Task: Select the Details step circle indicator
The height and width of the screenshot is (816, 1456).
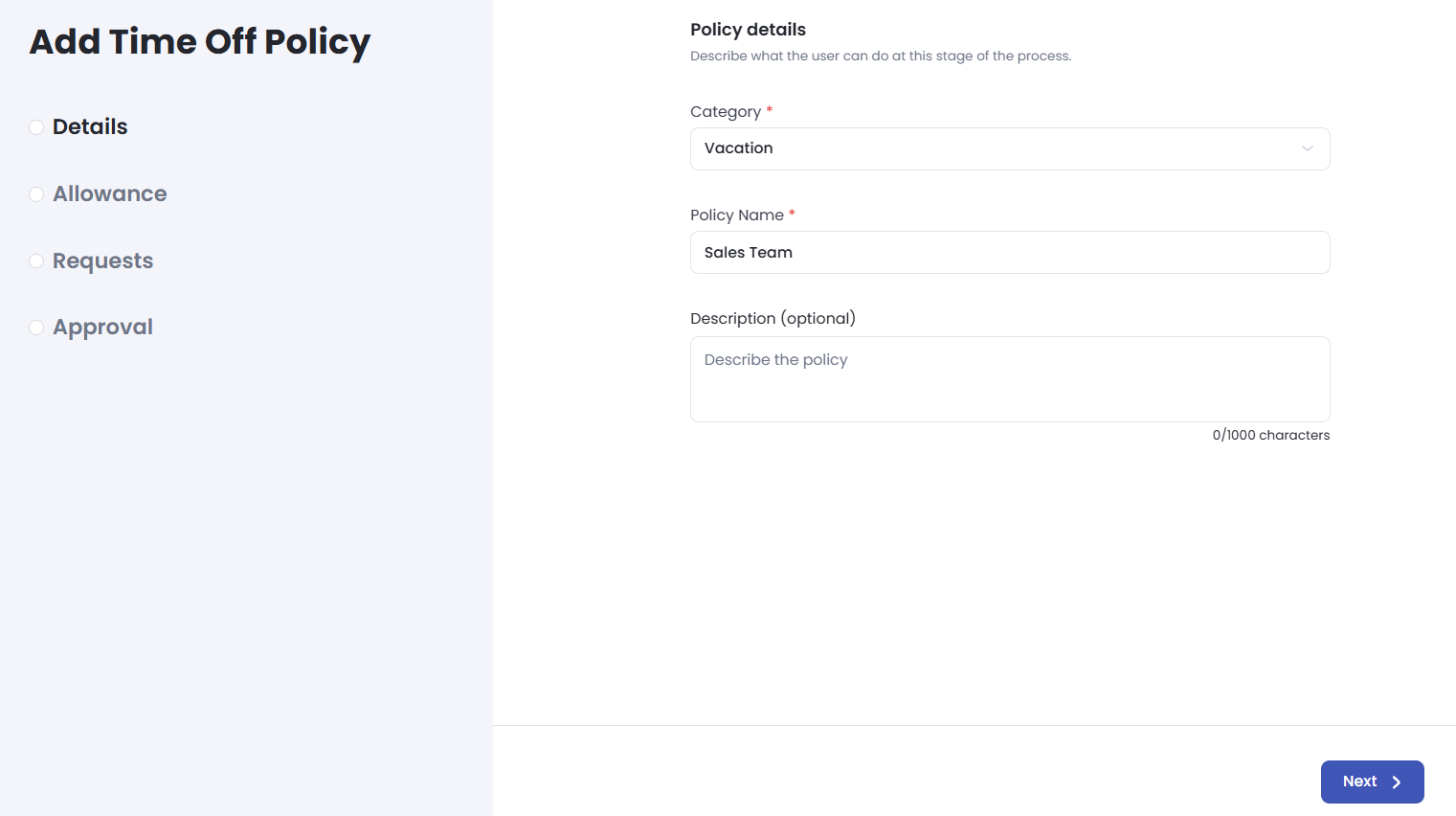Action: pyautogui.click(x=36, y=127)
